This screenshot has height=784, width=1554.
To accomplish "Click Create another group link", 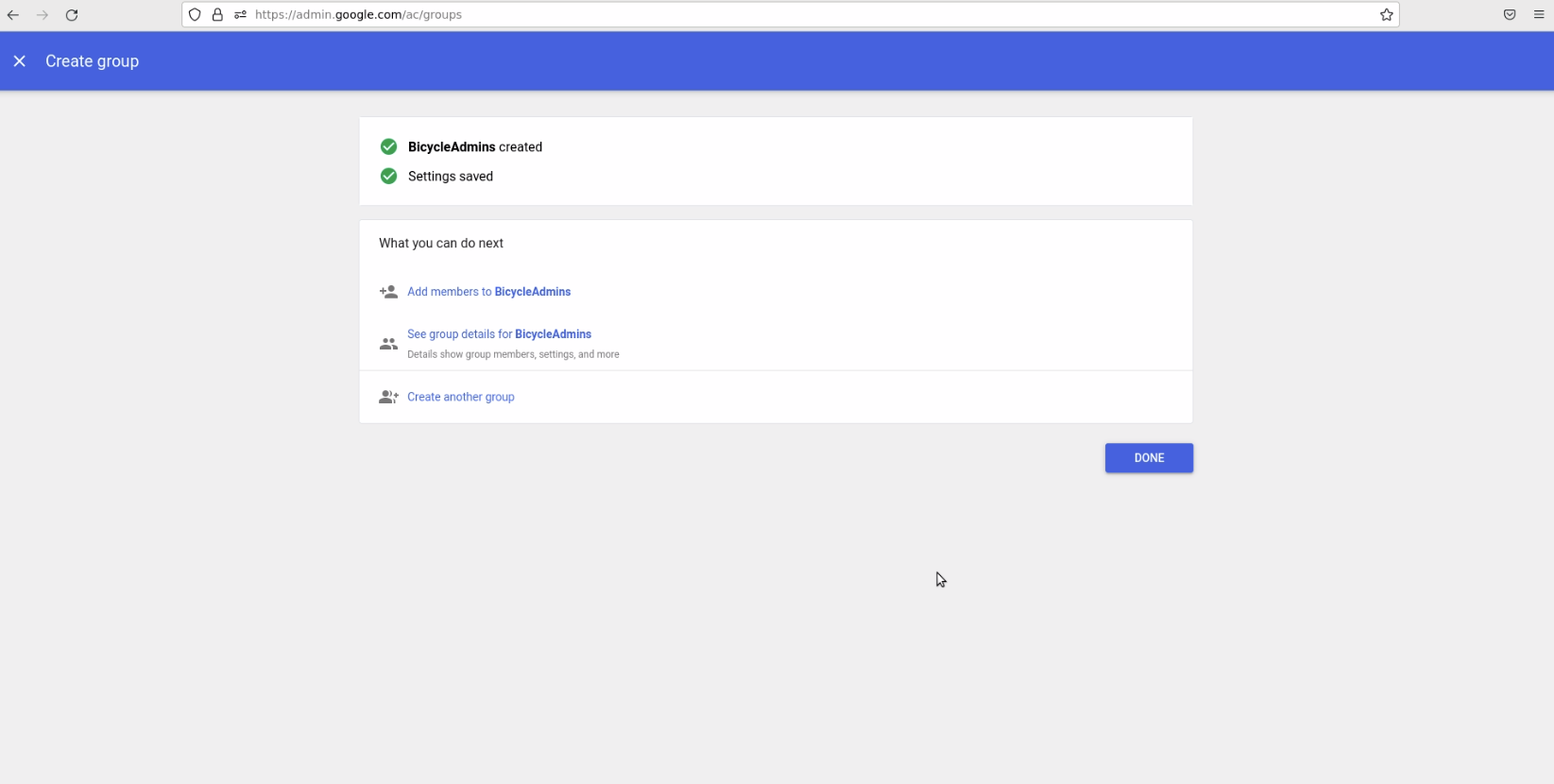I will tap(461, 397).
